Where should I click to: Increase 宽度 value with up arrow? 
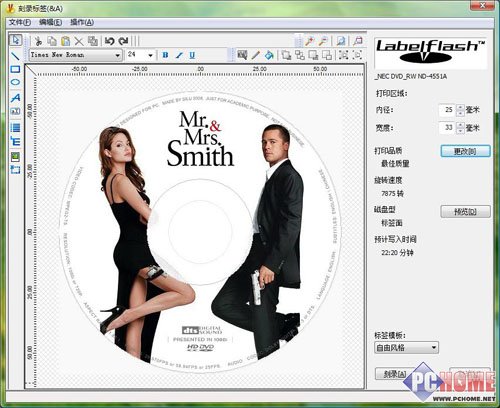(x=460, y=125)
